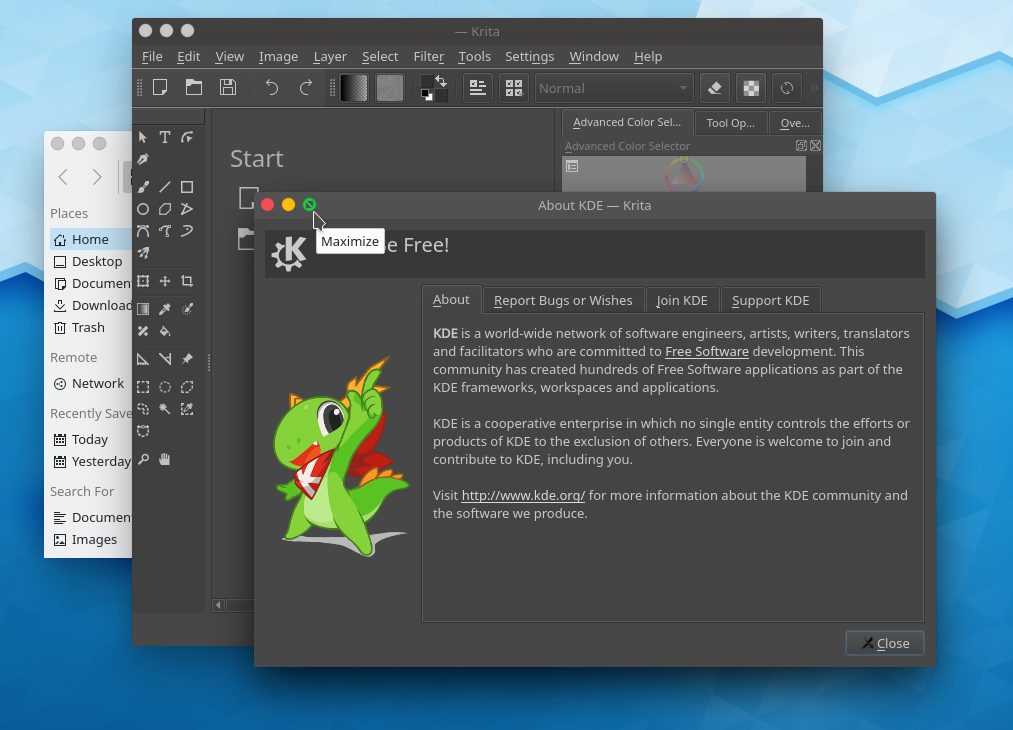The image size is (1013, 730).
Task: Open an existing document from Krita toolbar
Action: click(x=194, y=88)
